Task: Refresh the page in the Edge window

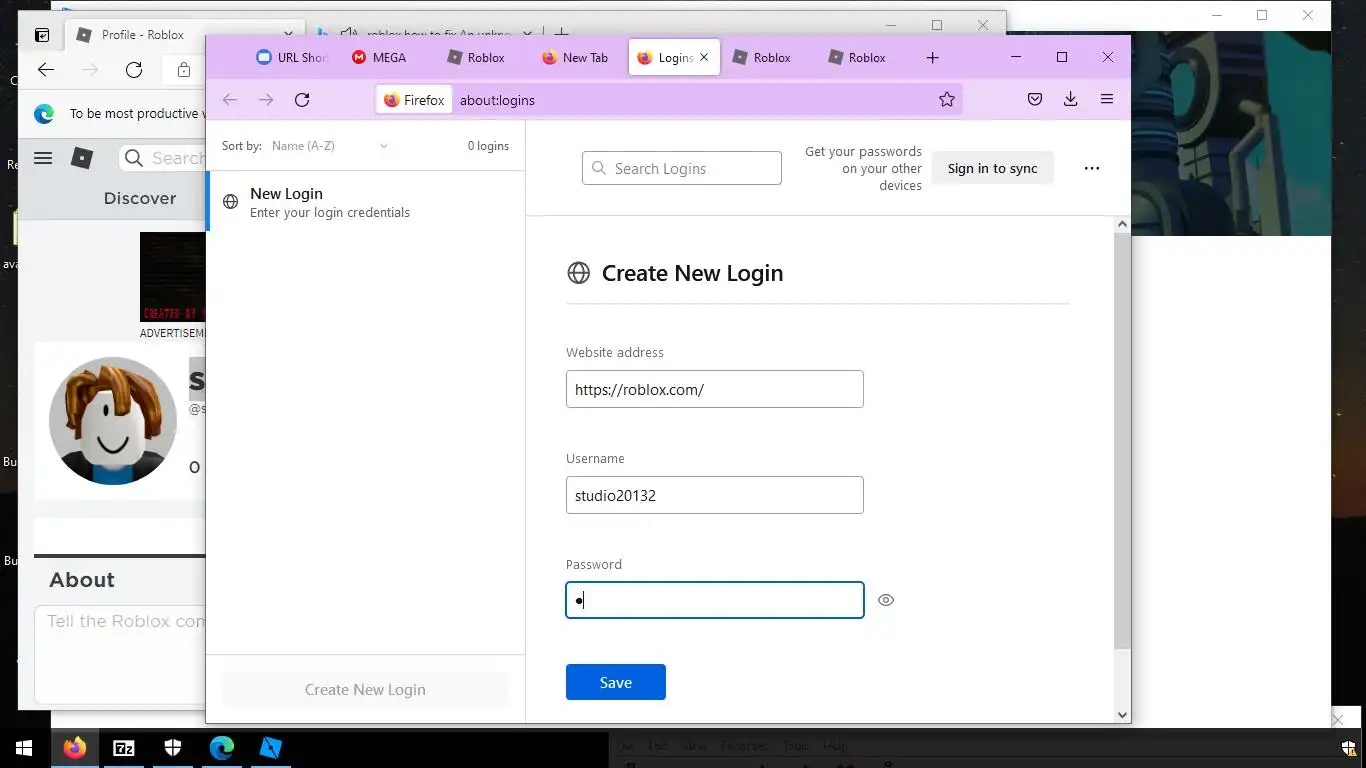Action: tap(134, 69)
